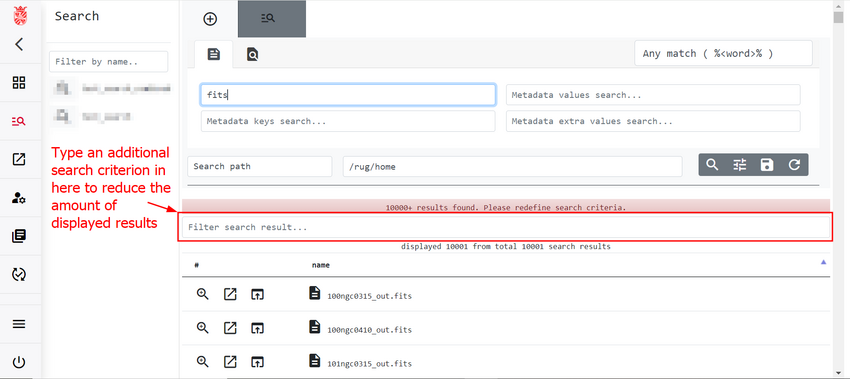This screenshot has width=850, height=379.
Task: Open the Any match mode dropdown
Action: (x=723, y=53)
